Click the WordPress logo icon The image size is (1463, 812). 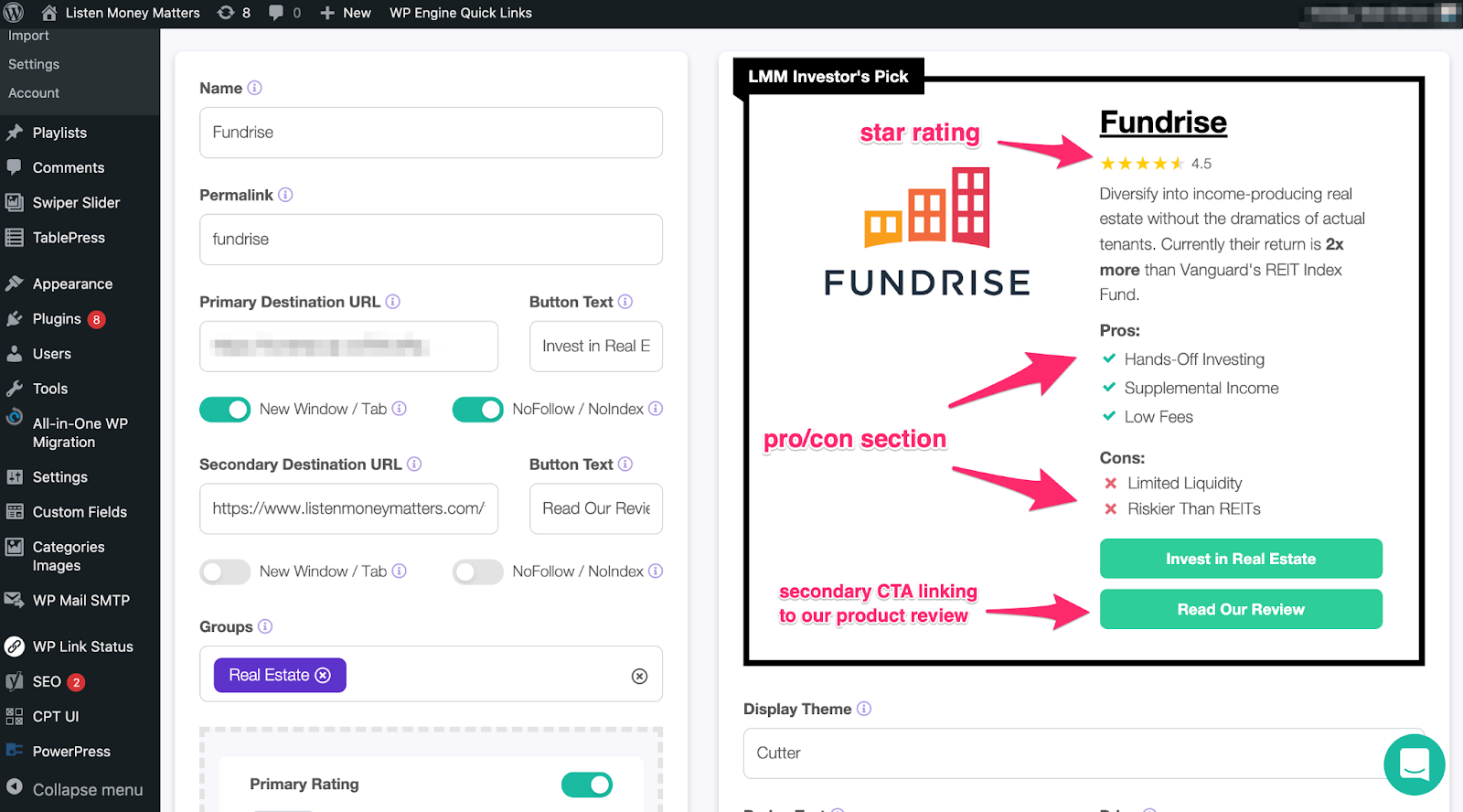14,13
